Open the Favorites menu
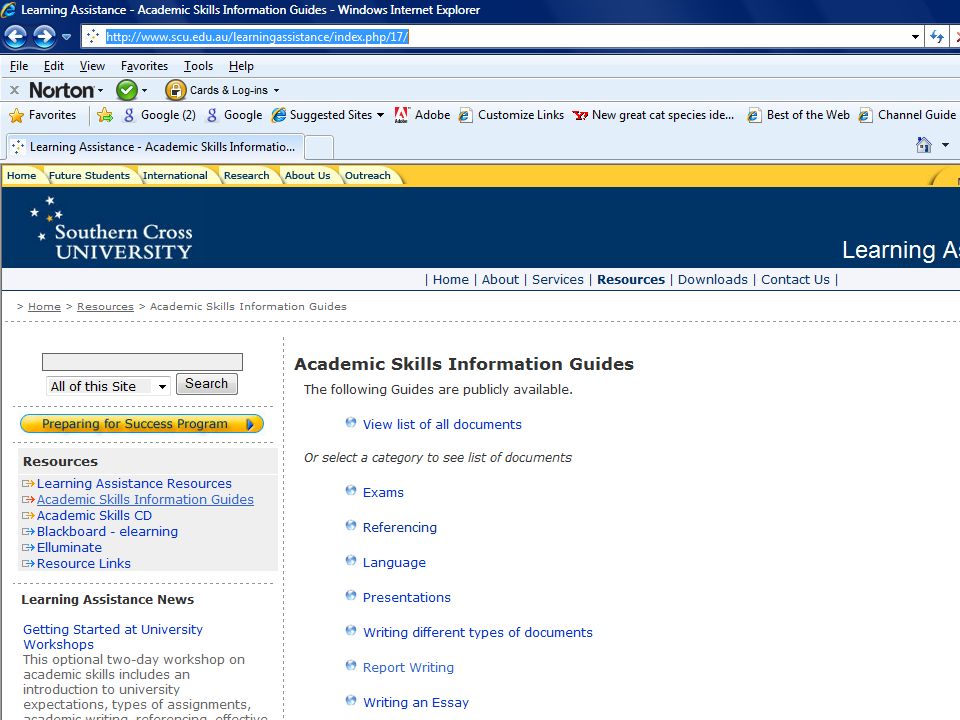Viewport: 960px width, 720px height. pyautogui.click(x=144, y=66)
